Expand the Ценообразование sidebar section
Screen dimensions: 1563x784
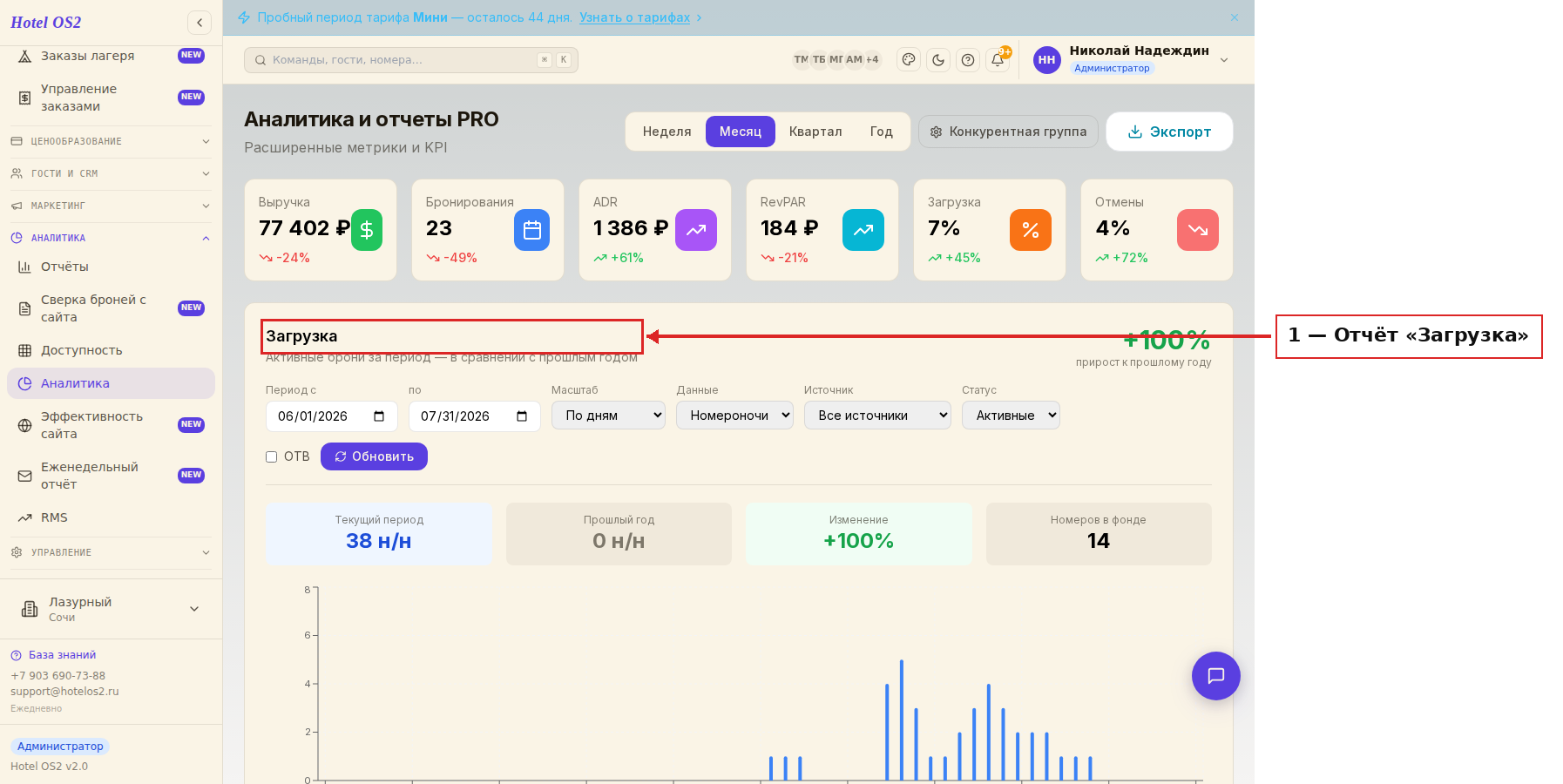[x=111, y=141]
